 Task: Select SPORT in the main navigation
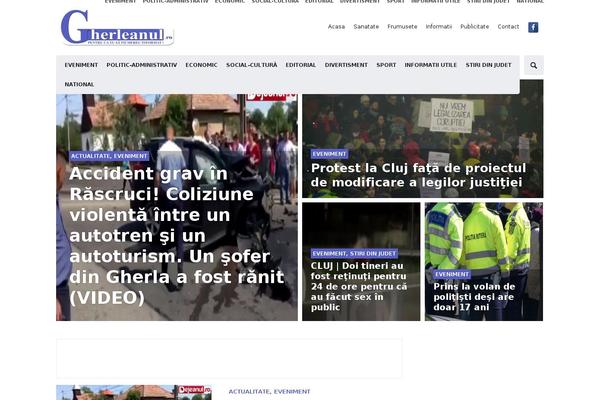pyautogui.click(x=386, y=65)
